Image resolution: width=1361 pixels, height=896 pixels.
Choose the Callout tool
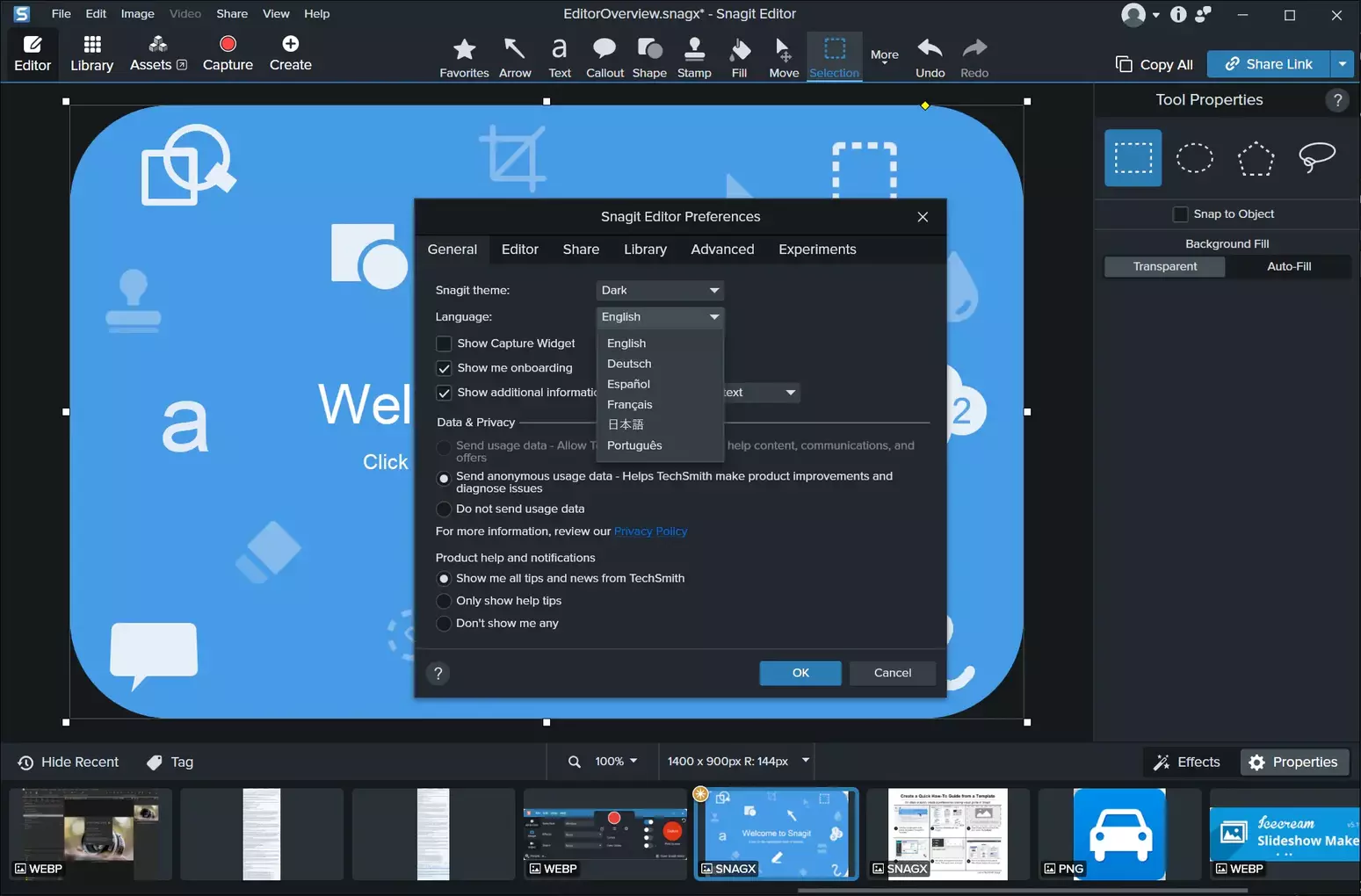tap(604, 57)
